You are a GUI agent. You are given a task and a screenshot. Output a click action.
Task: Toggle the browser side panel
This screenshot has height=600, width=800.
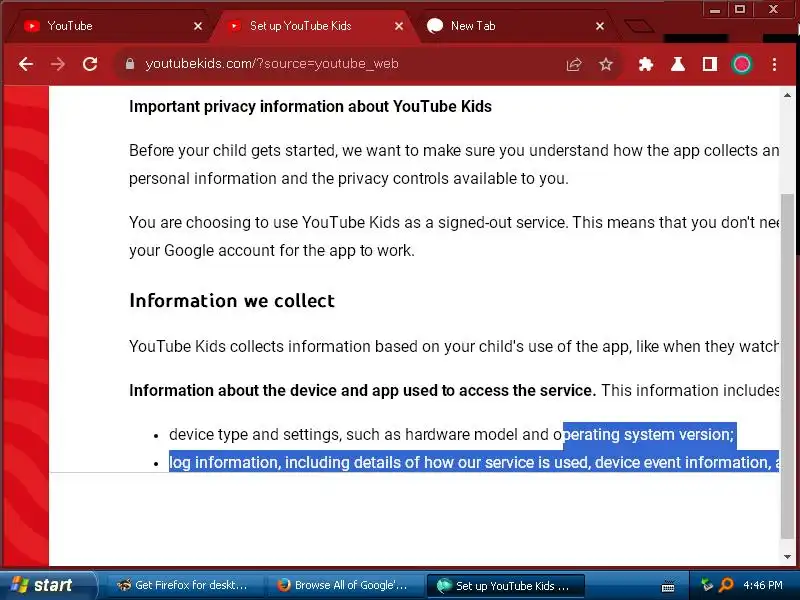coord(710,64)
